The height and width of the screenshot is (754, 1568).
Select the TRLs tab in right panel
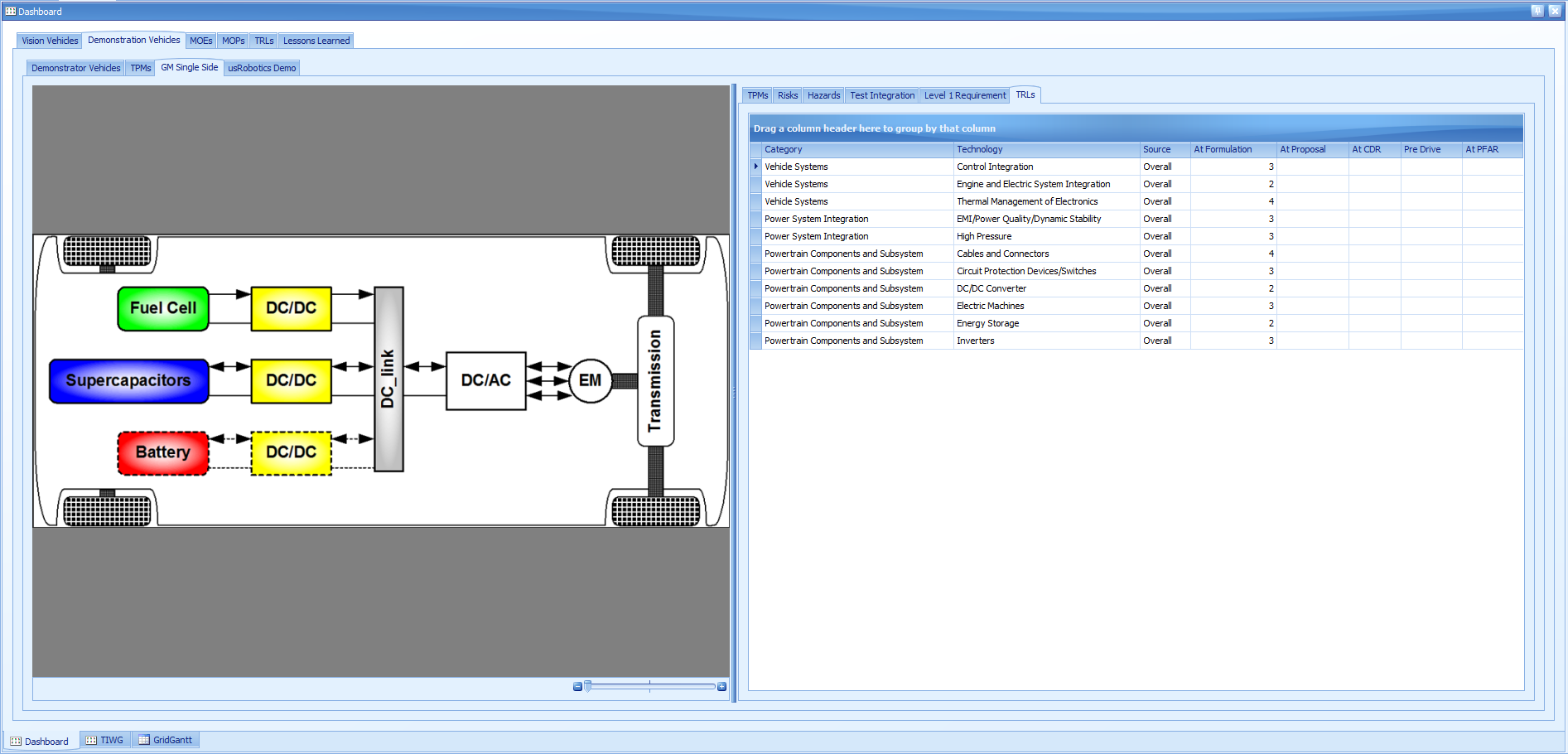coord(1025,94)
